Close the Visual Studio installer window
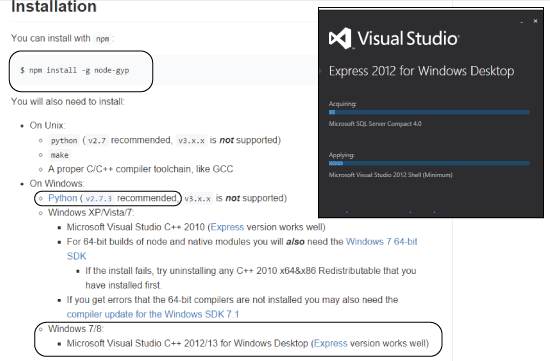 (x=535, y=21)
